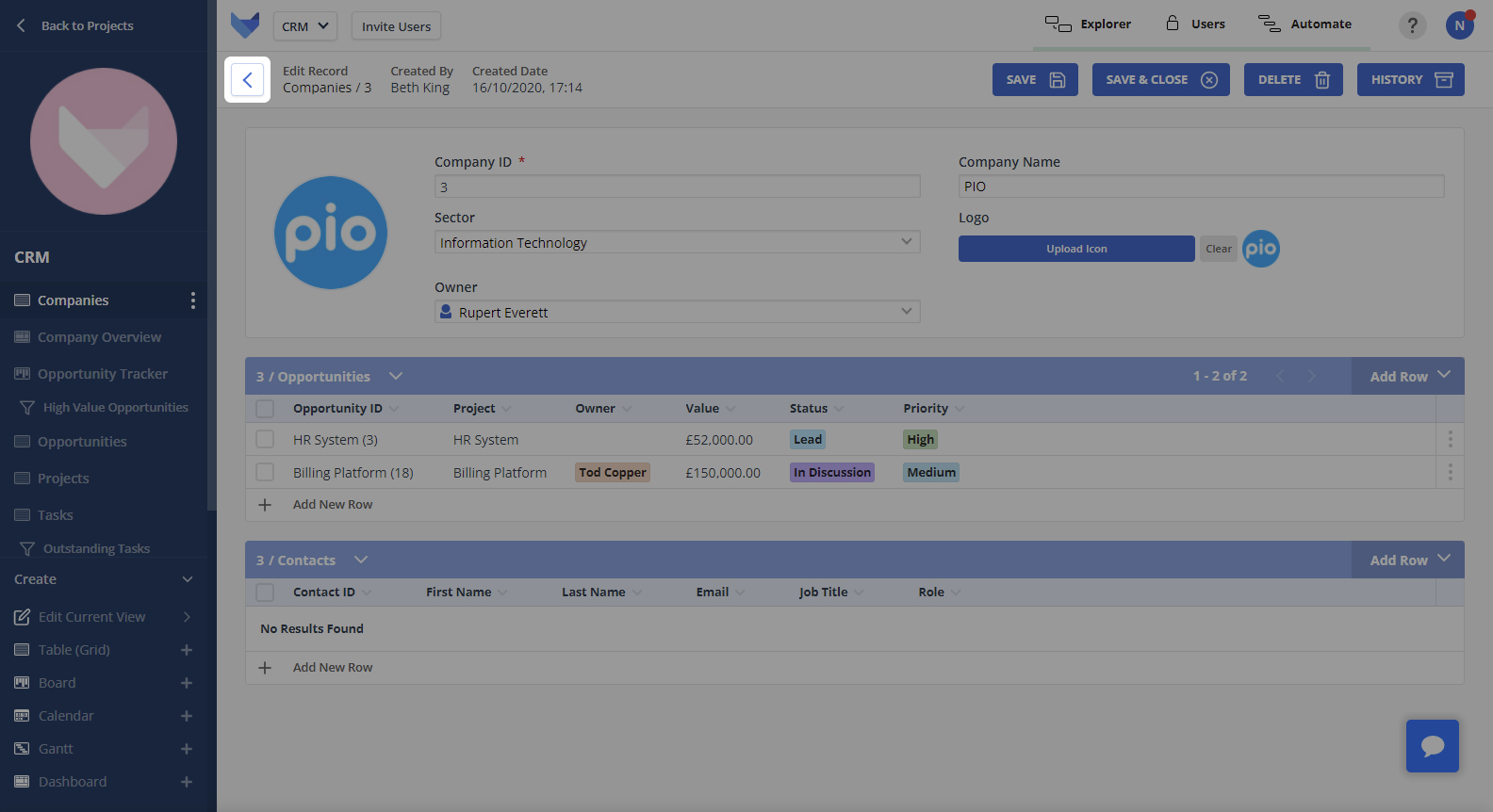Switch to Explorer tab
The image size is (1493, 812).
(x=1088, y=24)
